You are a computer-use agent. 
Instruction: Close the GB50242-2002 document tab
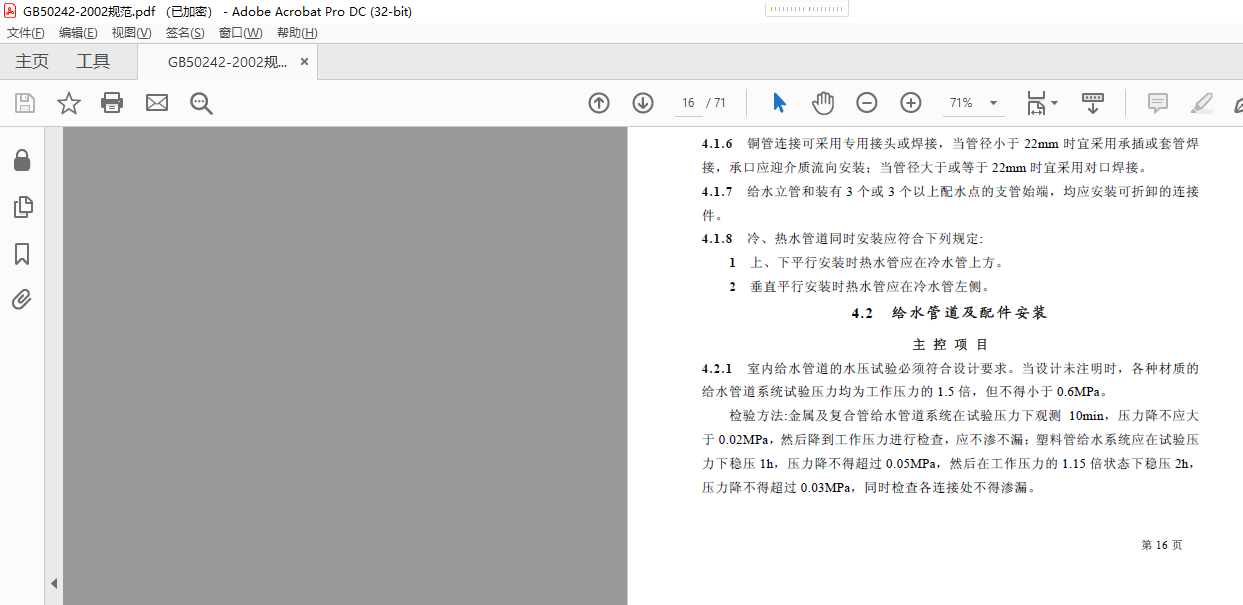[x=305, y=62]
